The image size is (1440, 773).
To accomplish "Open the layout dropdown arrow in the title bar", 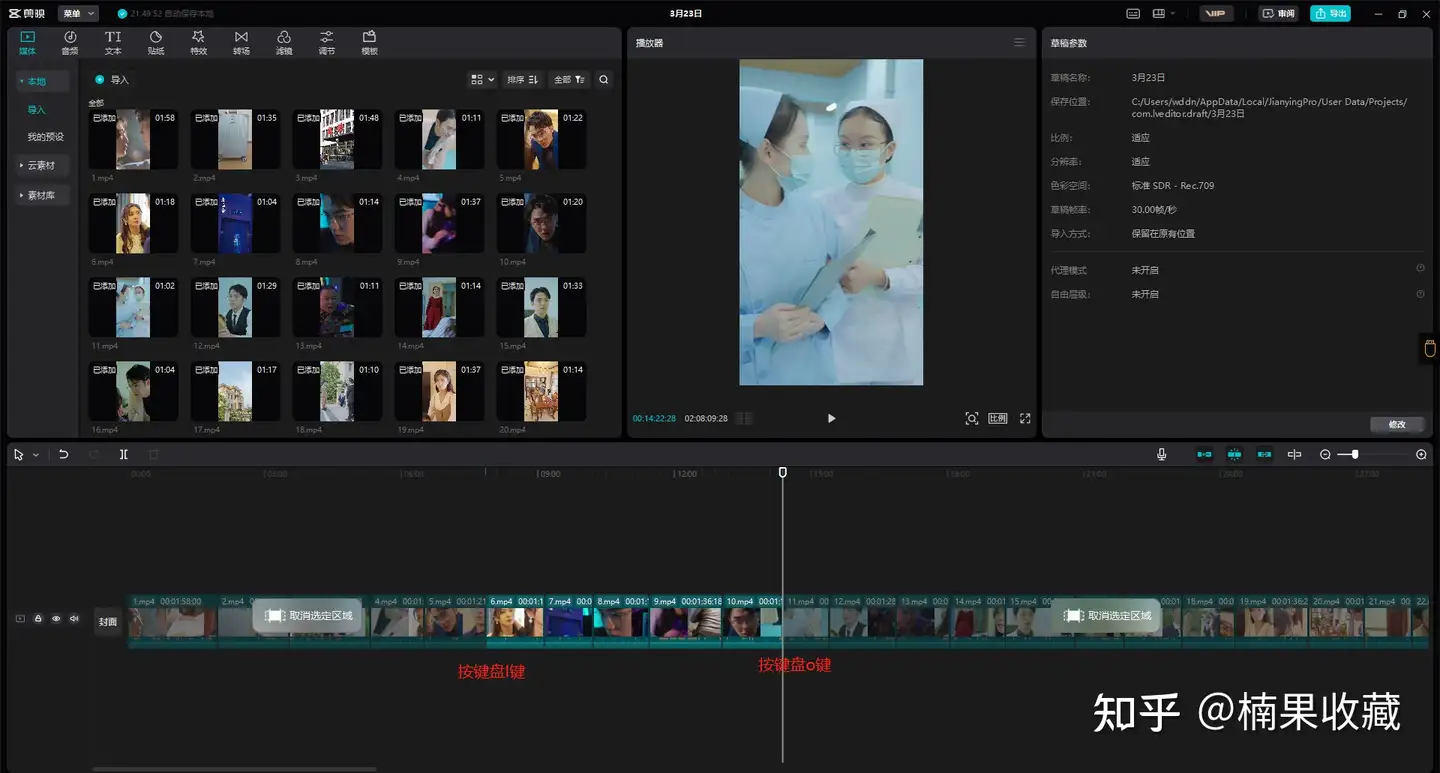I will 1172,14.
